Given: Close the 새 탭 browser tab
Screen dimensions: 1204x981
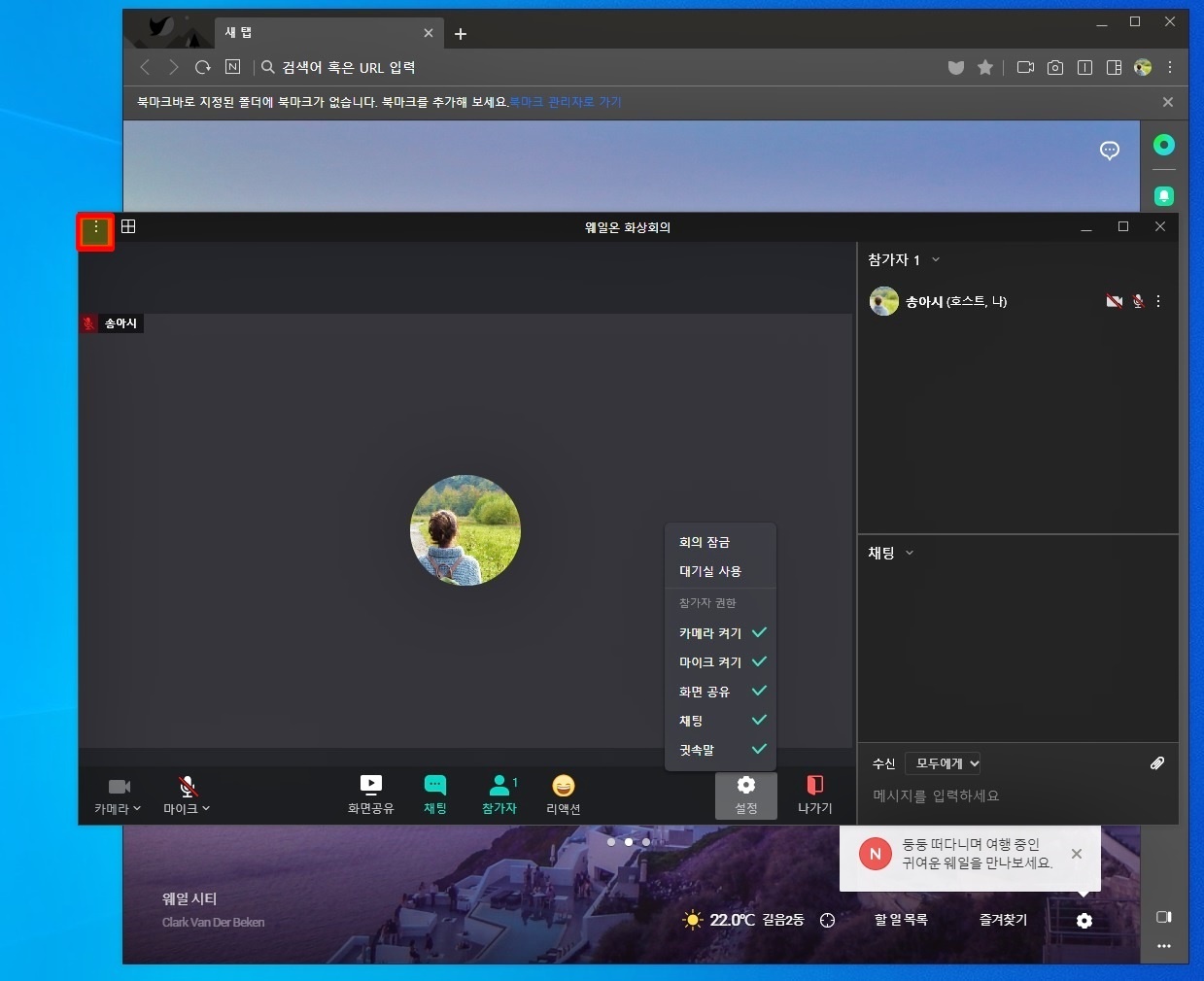Looking at the screenshot, I should point(429,33).
